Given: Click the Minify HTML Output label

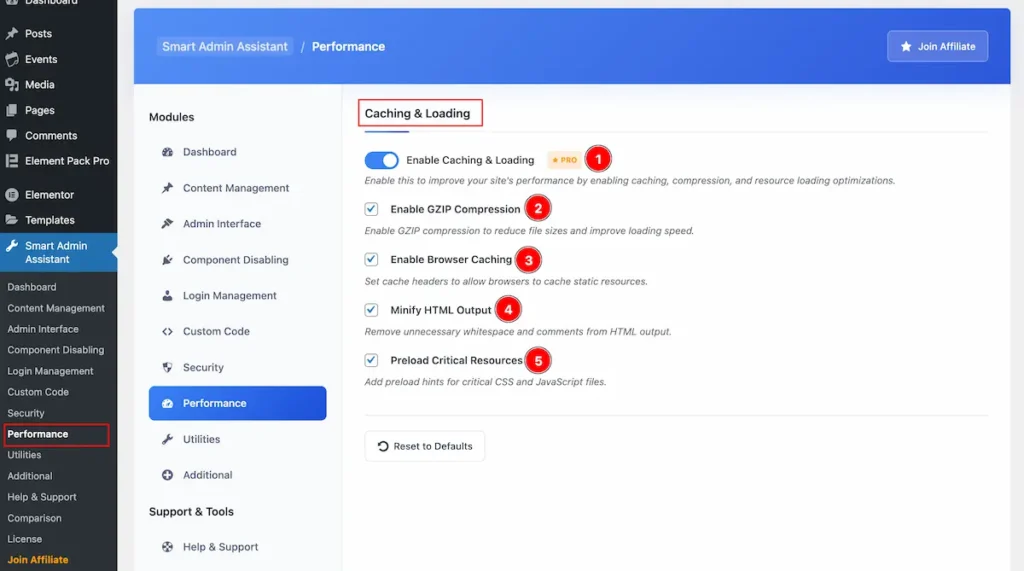Looking at the screenshot, I should (441, 310).
